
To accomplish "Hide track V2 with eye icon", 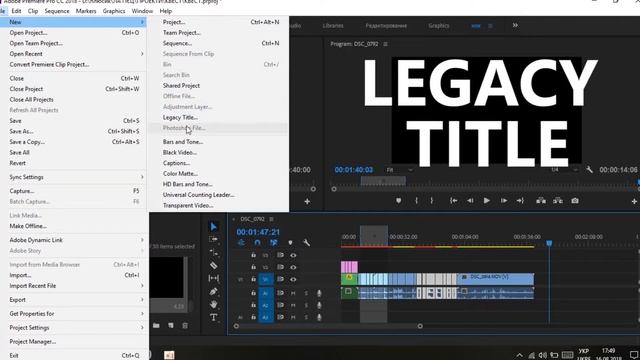I will click(293, 267).
